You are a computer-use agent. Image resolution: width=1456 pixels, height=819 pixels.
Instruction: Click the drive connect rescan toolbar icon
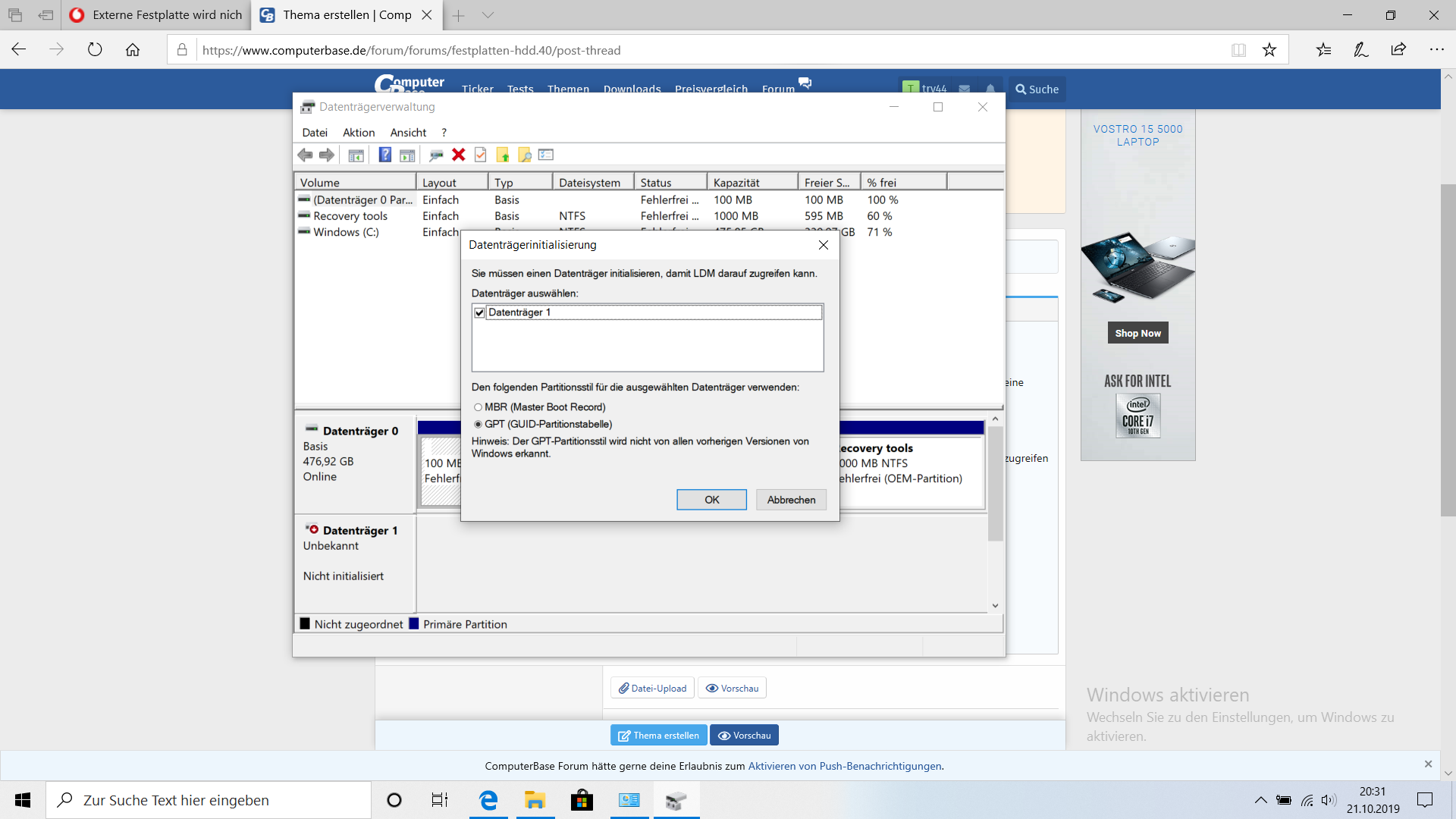click(x=436, y=155)
